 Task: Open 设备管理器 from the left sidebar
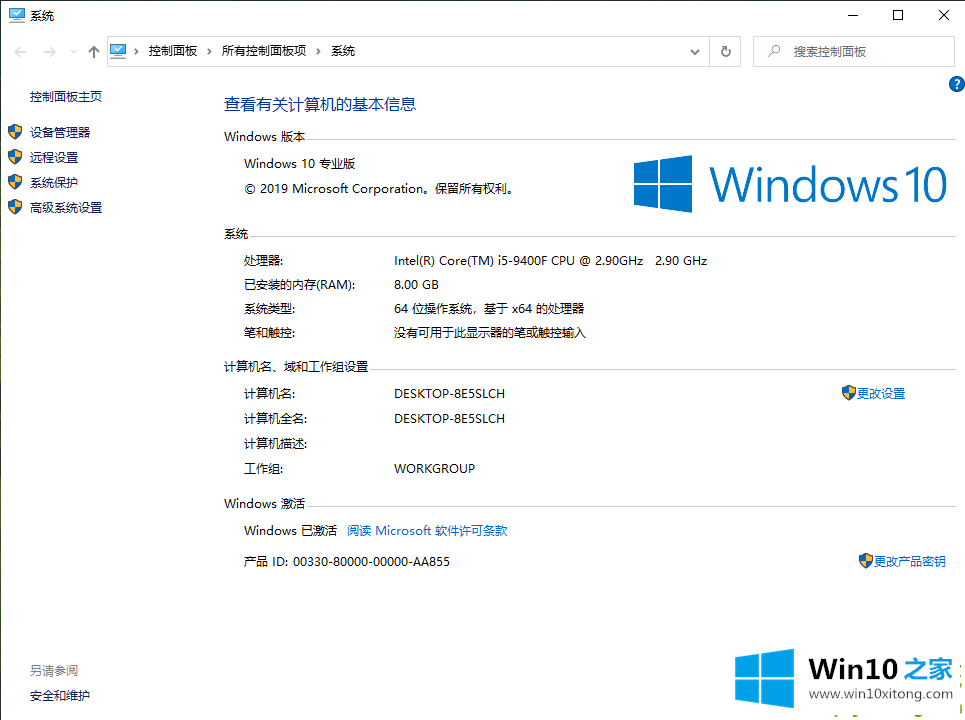pyautogui.click(x=60, y=132)
